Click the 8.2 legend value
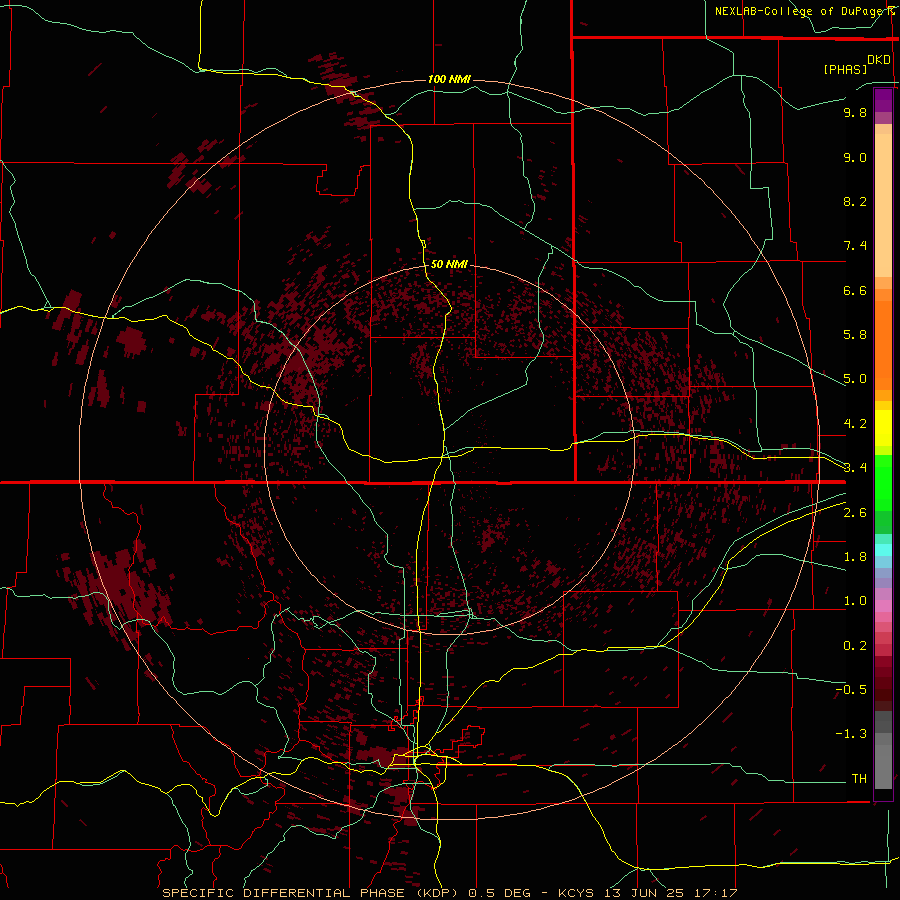900x900 pixels. [855, 201]
